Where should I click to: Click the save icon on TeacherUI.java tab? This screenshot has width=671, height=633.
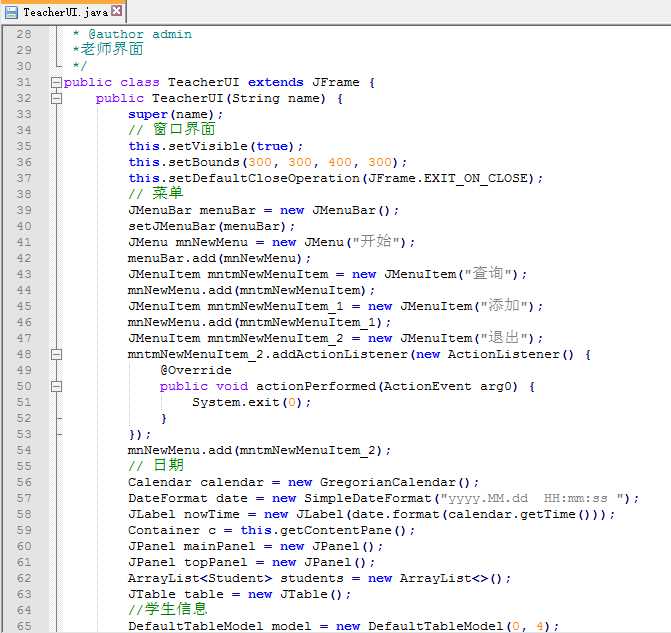pyautogui.click(x=11, y=12)
